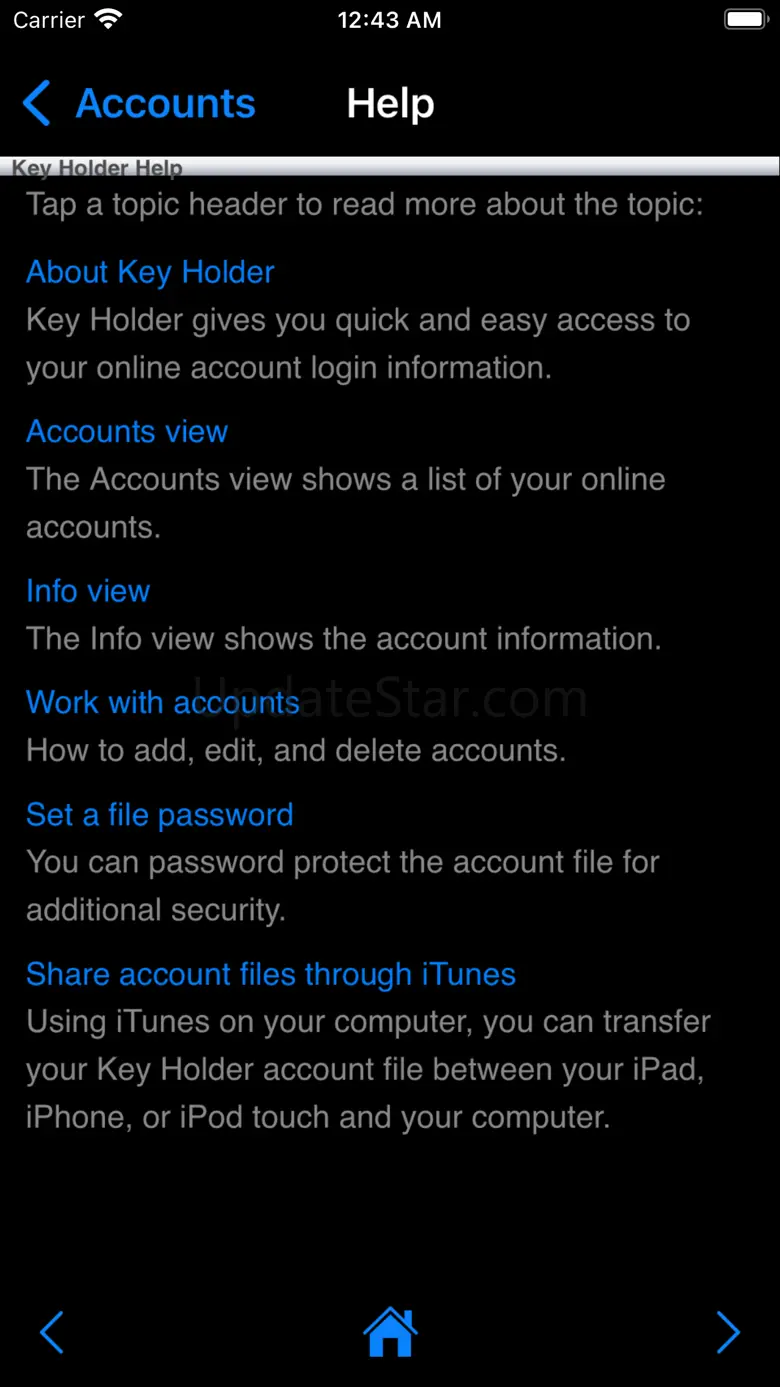Open the Work with accounts topic
The width and height of the screenshot is (780, 1387).
click(163, 702)
